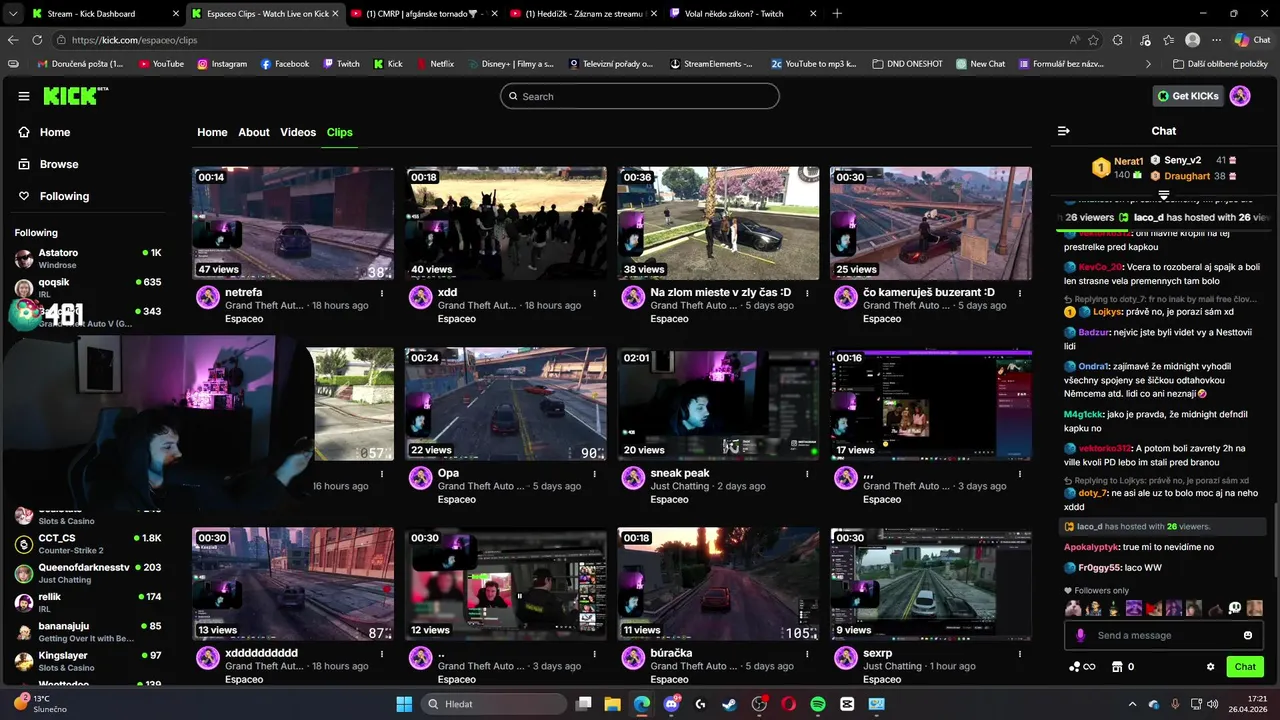Select the skull emote in chat

coord(1235,608)
